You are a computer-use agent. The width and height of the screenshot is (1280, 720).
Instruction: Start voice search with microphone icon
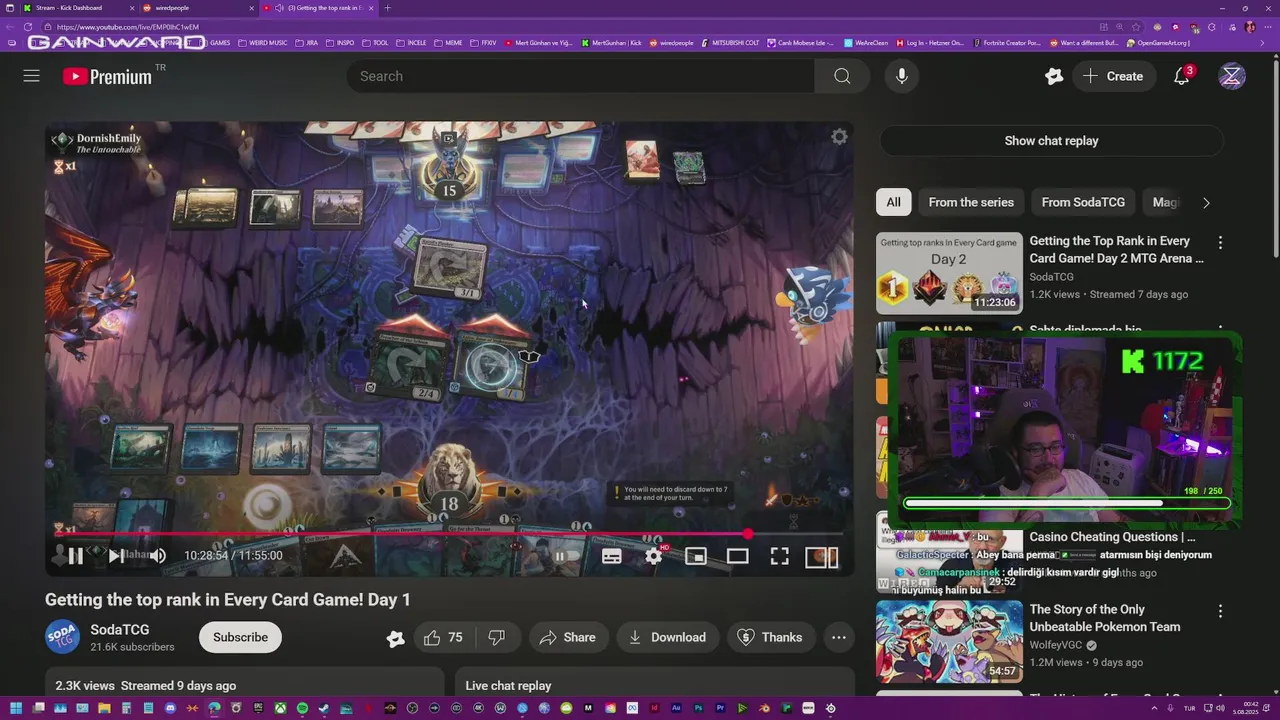(902, 76)
